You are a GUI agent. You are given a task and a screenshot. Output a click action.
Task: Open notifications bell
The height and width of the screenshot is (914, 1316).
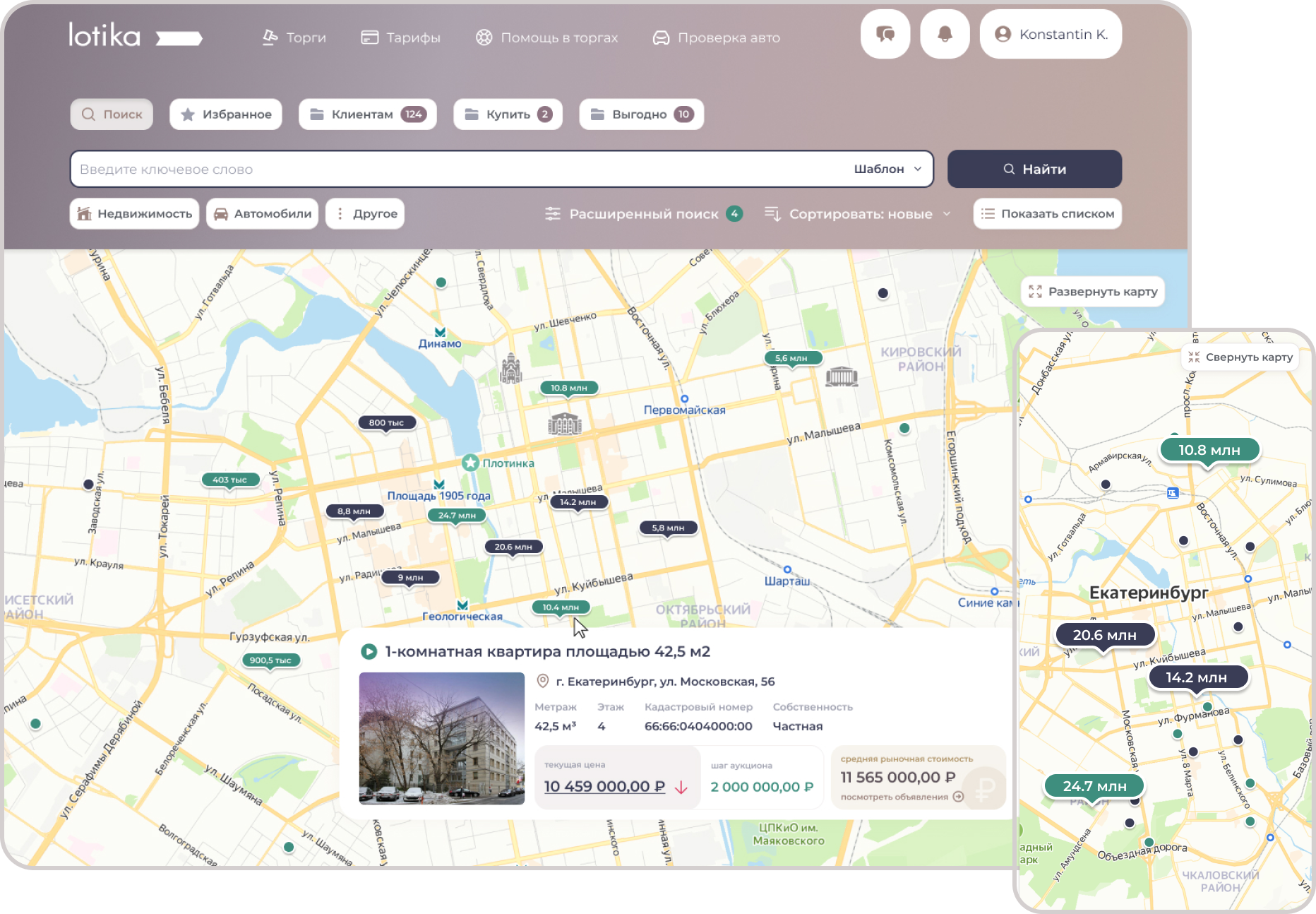945,34
